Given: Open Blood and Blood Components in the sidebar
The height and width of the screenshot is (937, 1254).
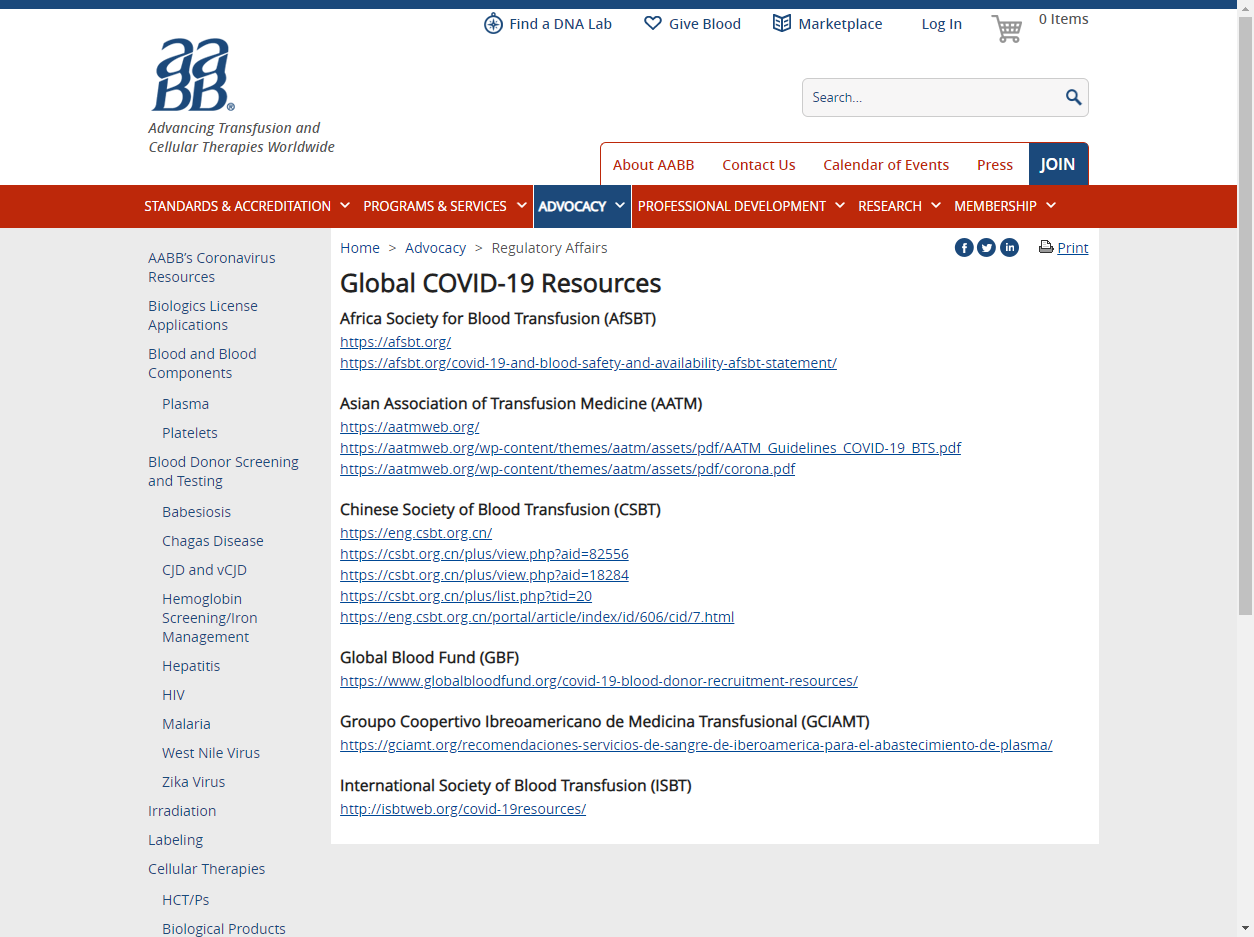Looking at the screenshot, I should coord(202,363).
